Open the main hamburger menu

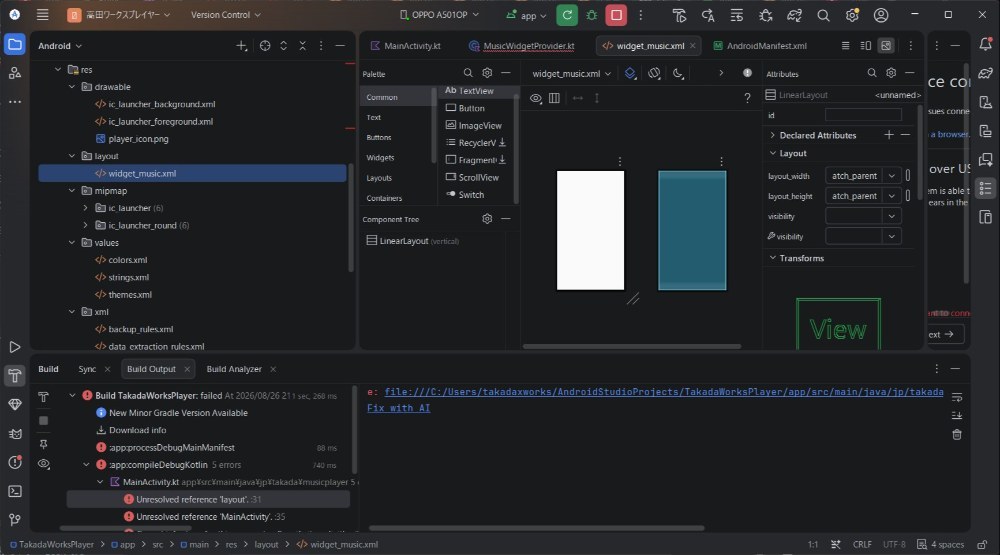[43, 15]
